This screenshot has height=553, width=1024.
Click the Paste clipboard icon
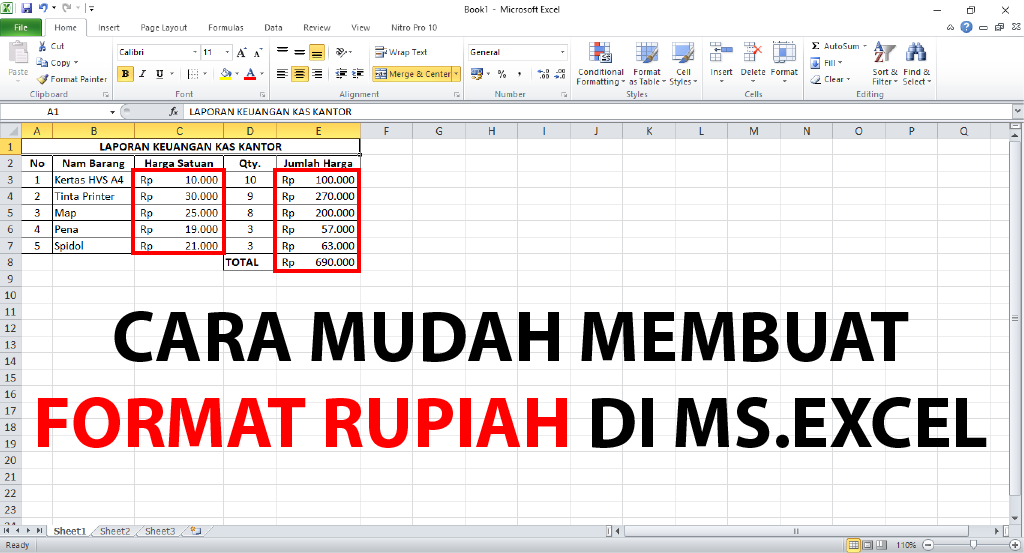pyautogui.click(x=18, y=53)
